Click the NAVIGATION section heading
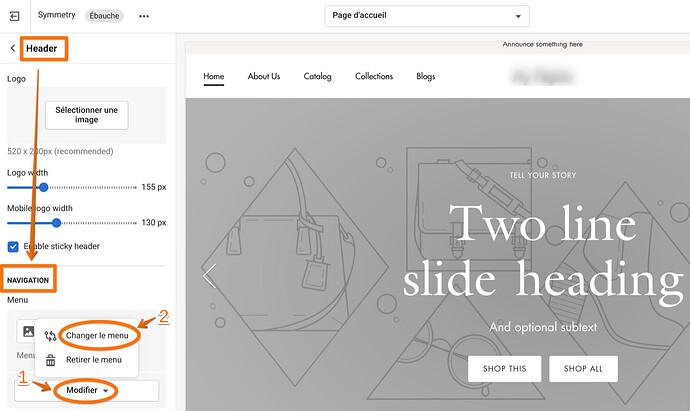The image size is (690, 411). click(28, 280)
